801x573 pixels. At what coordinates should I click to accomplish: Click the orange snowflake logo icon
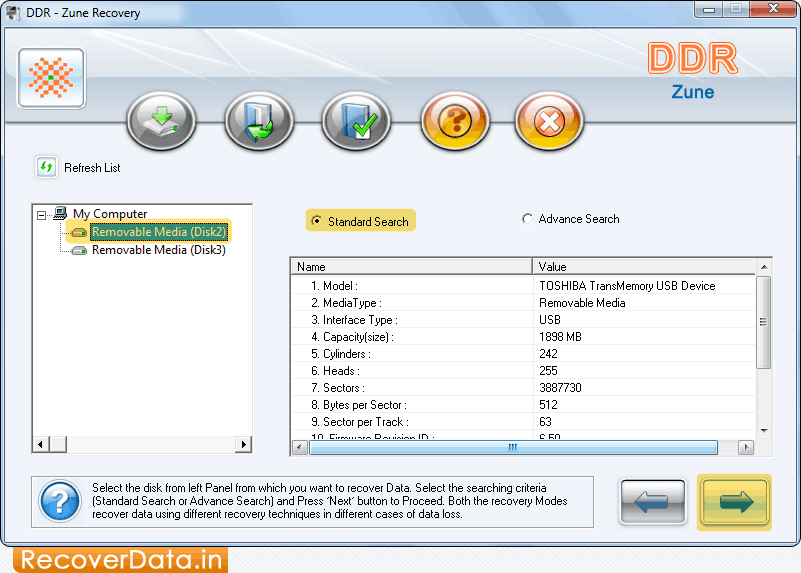51,78
